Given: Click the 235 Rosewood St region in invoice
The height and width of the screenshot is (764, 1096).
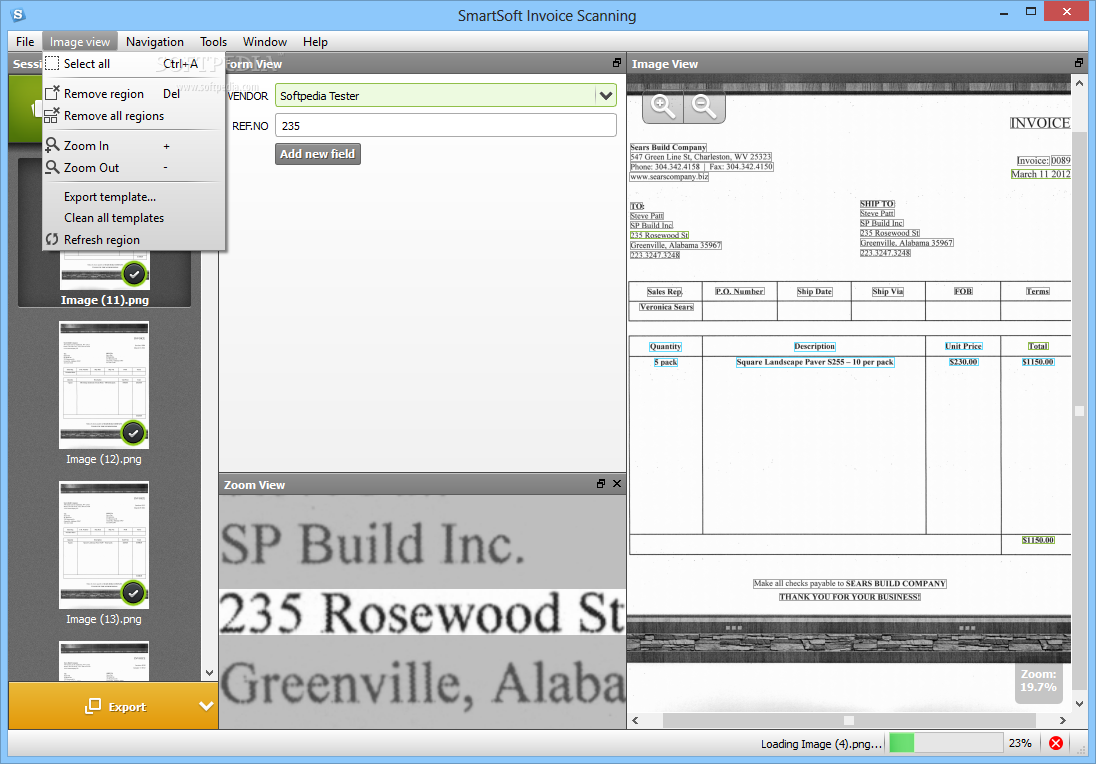Looking at the screenshot, I should tap(659, 235).
